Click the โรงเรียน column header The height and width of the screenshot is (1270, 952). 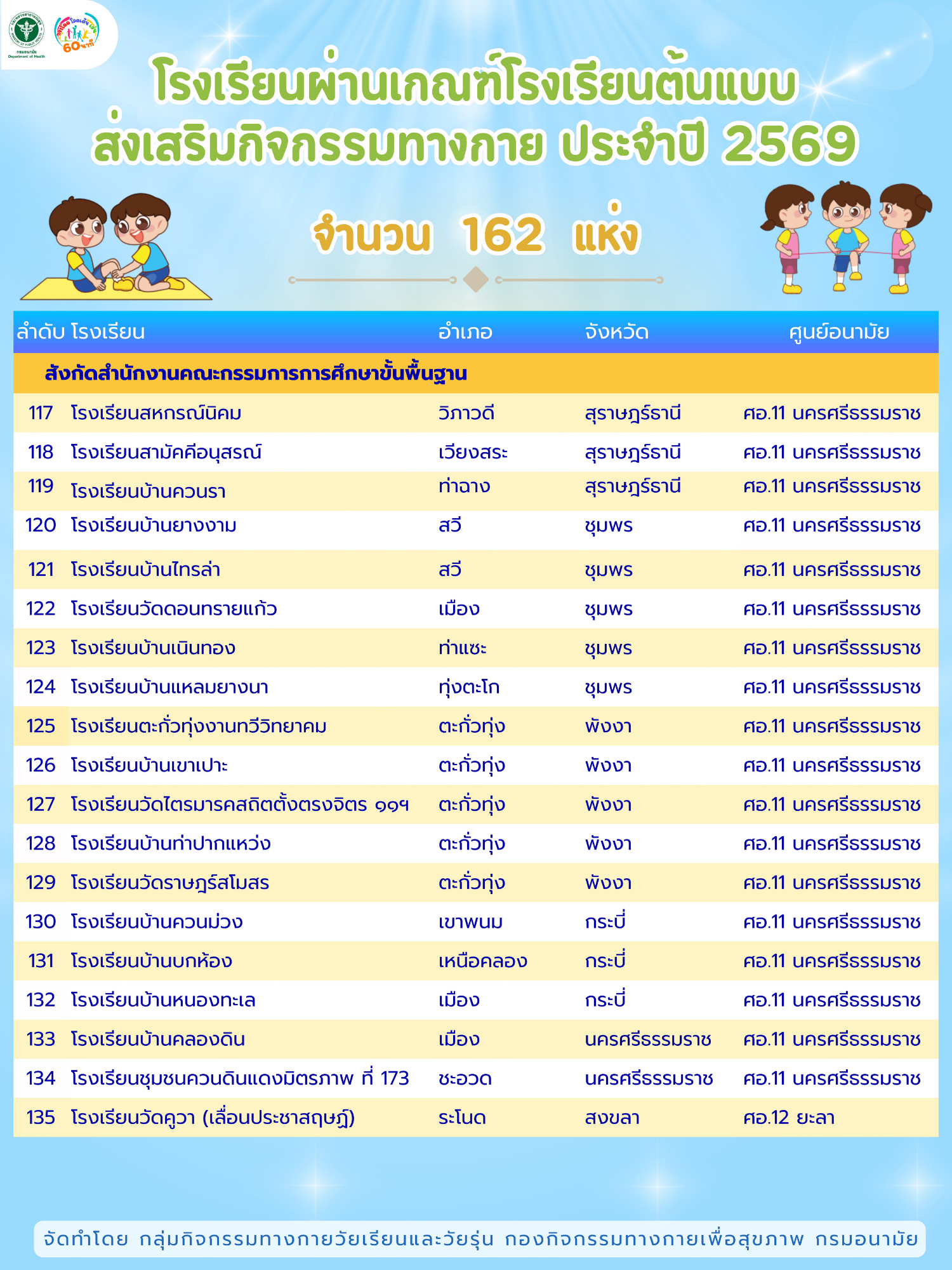point(108,332)
